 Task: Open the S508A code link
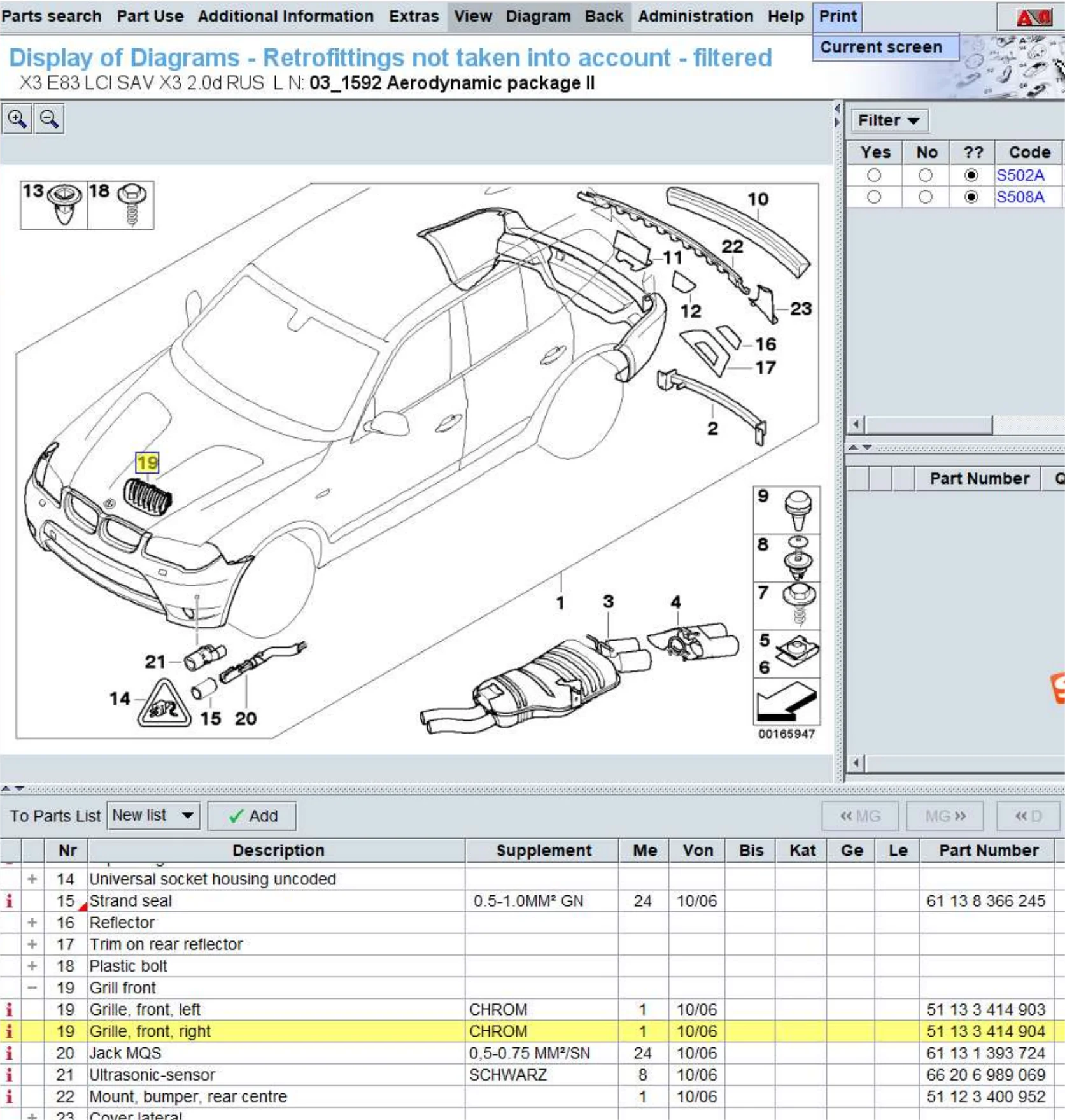click(1020, 197)
